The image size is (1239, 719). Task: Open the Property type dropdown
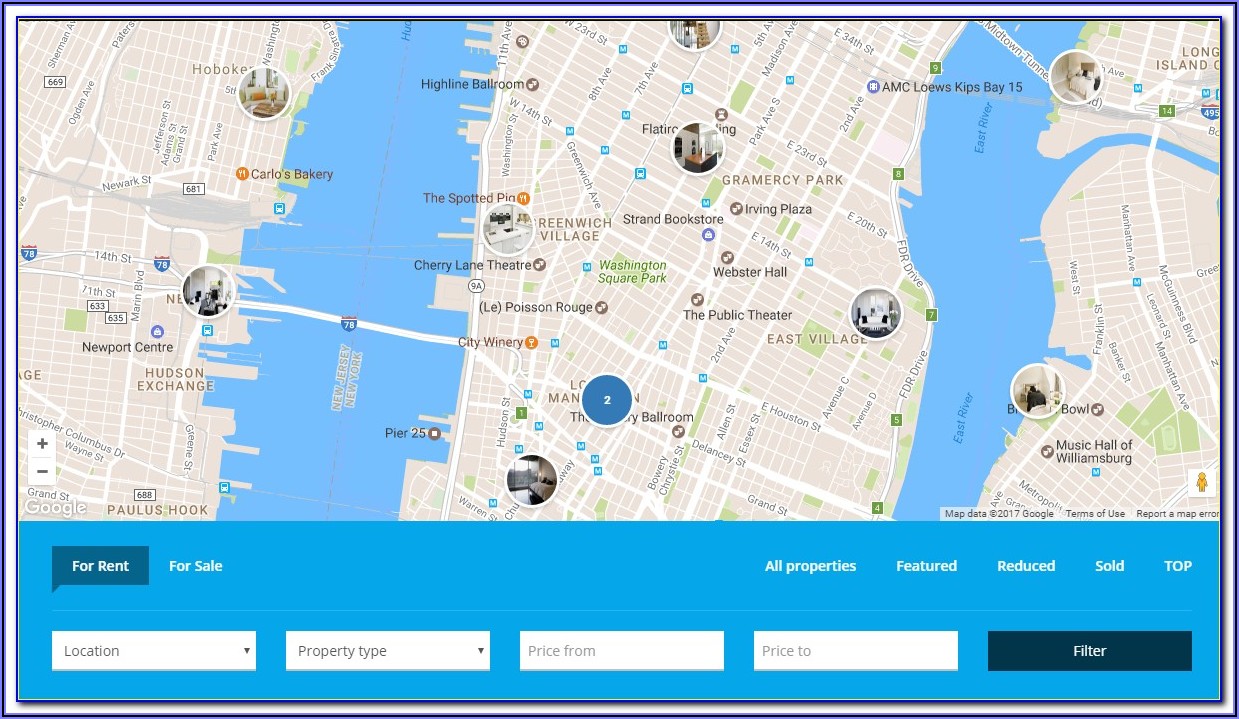(x=388, y=651)
